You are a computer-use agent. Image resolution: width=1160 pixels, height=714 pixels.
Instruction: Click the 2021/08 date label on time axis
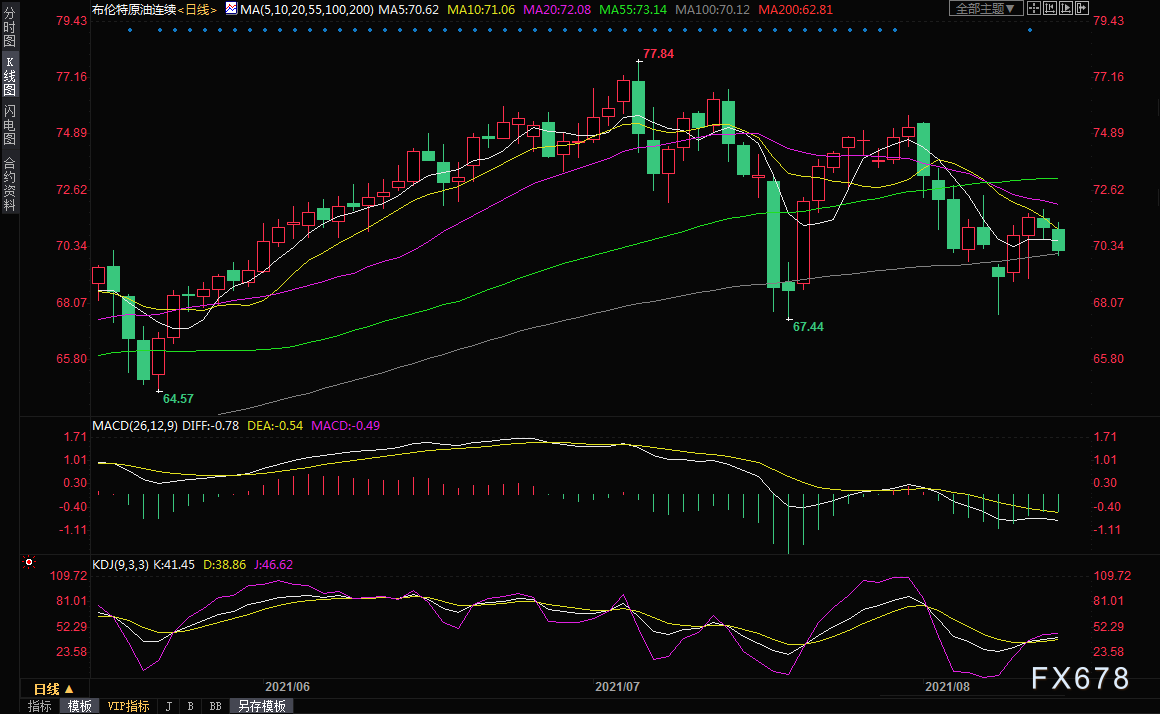(948, 687)
